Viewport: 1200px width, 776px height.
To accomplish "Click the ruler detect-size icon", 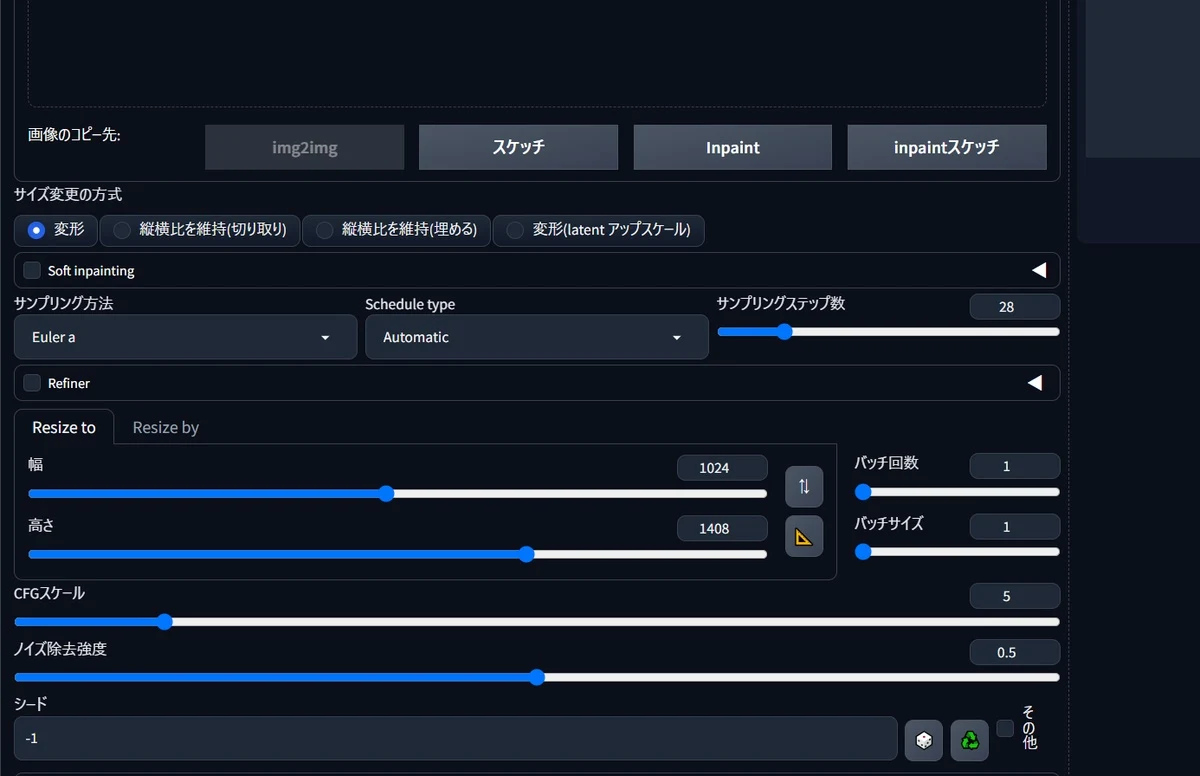I will (804, 537).
